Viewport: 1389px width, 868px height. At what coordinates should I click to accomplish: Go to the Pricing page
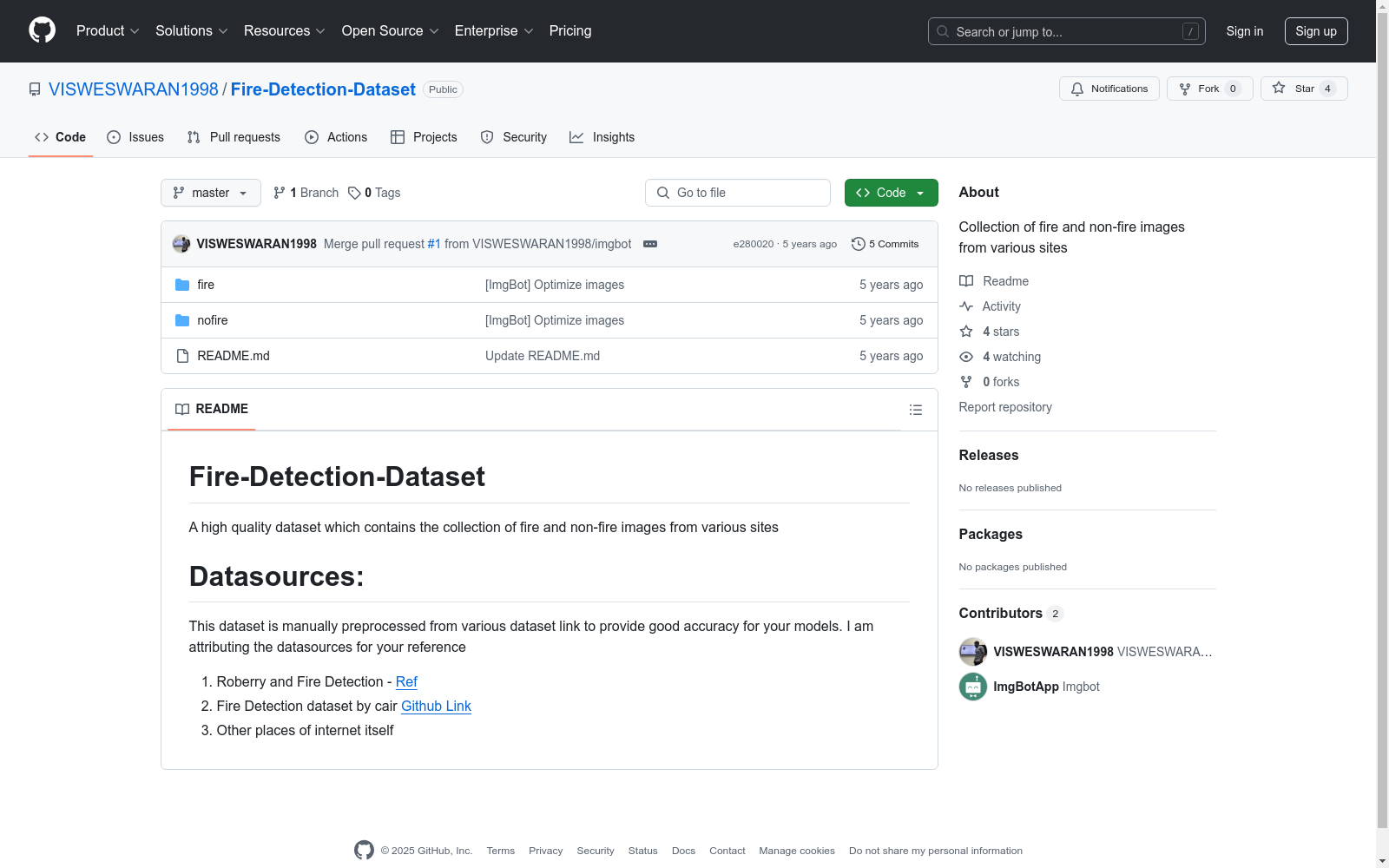tap(570, 30)
